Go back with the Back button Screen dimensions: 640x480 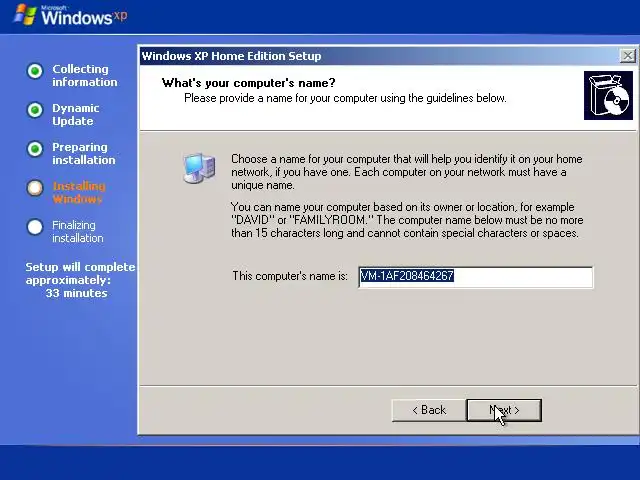[429, 410]
